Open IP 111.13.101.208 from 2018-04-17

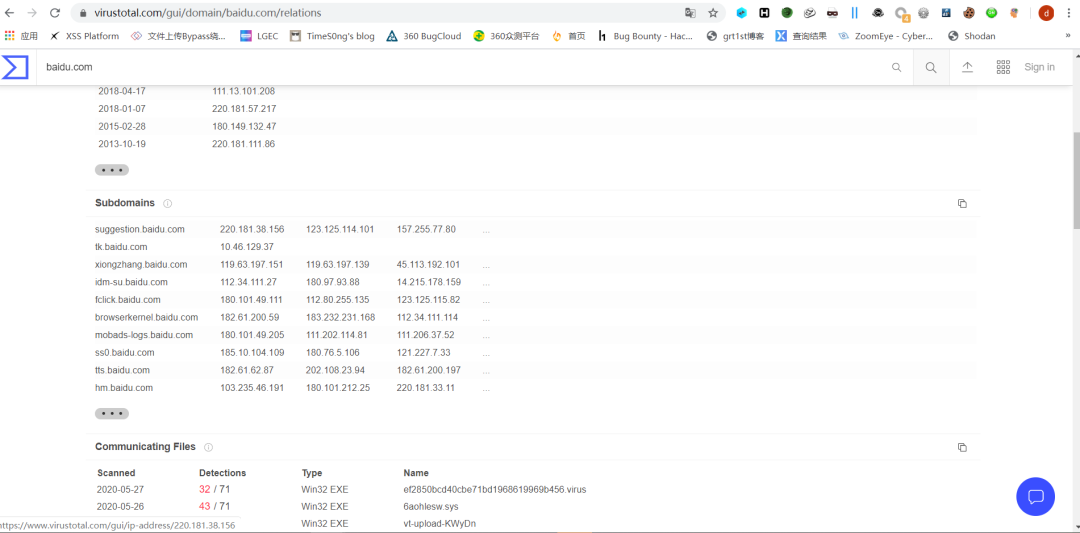coord(244,91)
